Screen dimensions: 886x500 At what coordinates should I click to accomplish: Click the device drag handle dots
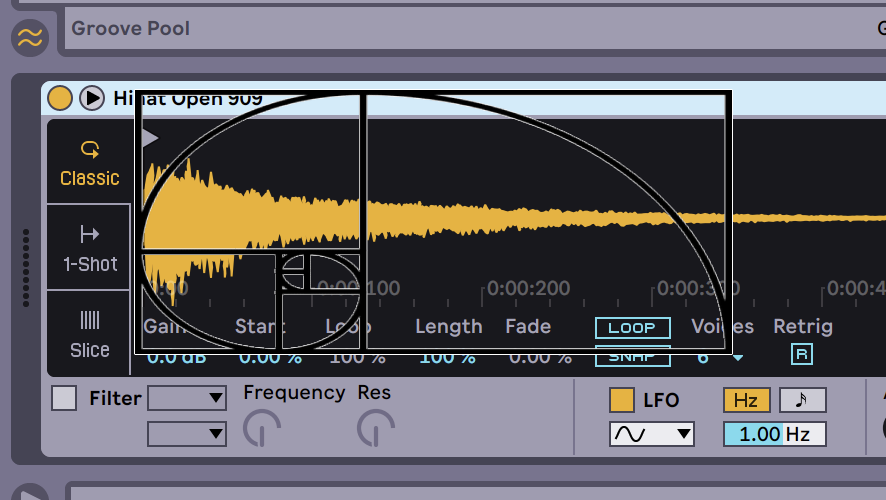25,268
